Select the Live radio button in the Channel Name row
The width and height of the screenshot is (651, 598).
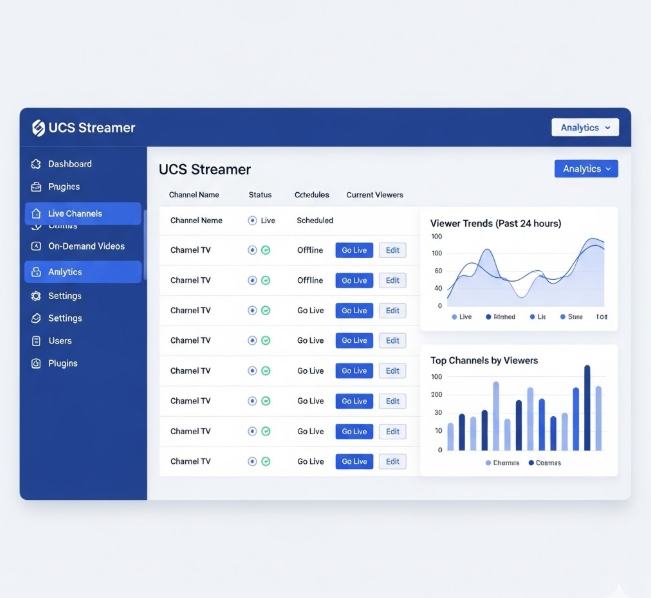[252, 220]
